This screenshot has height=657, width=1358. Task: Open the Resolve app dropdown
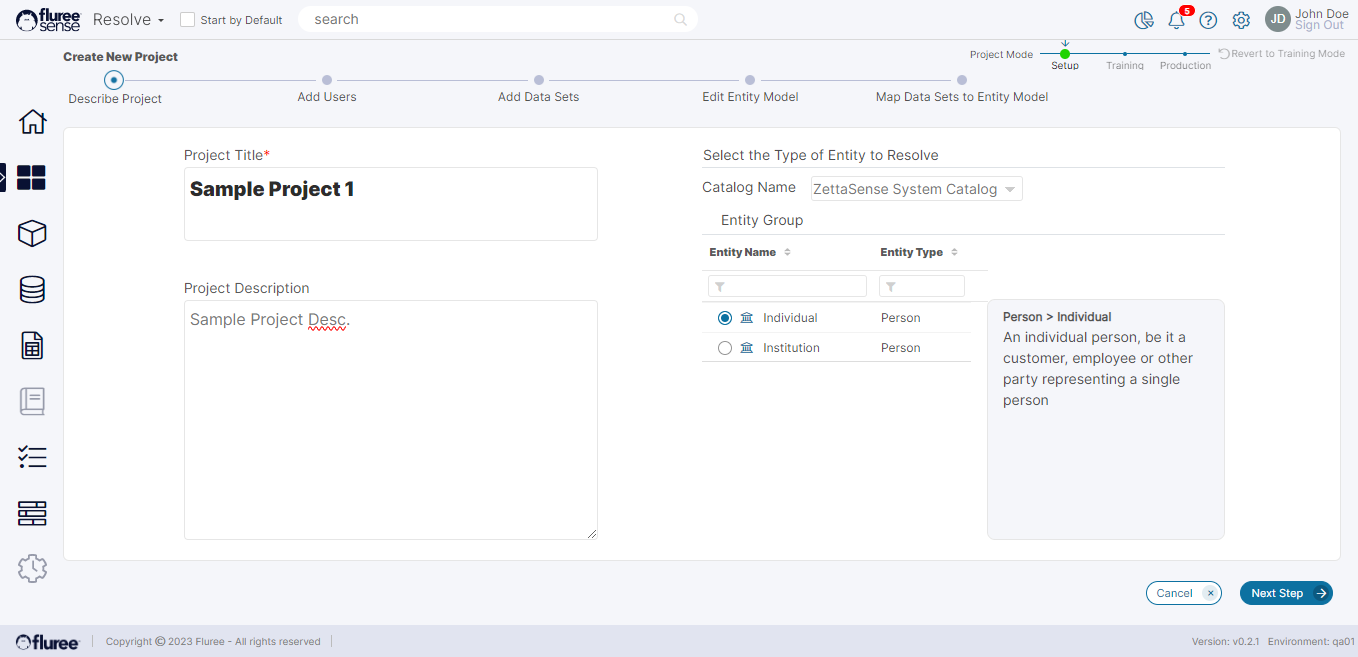coord(128,20)
